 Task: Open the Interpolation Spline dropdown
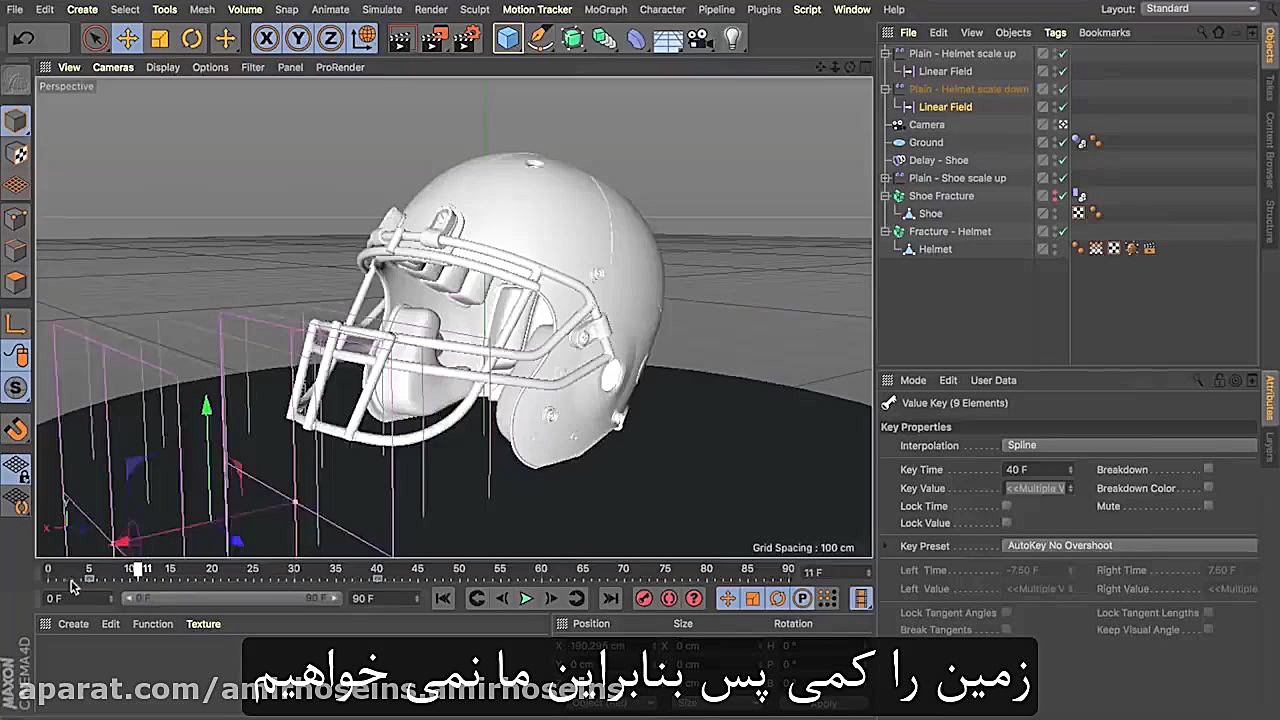(x=1128, y=445)
